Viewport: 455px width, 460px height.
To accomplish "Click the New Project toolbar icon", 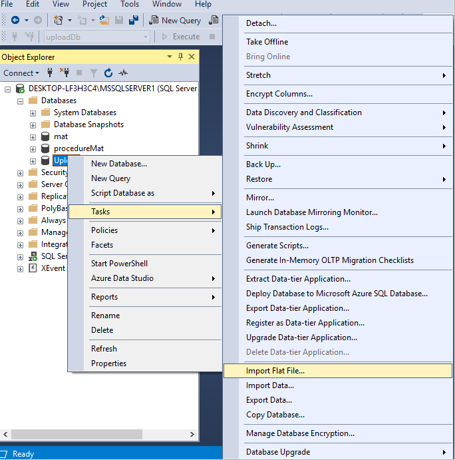I will click(58, 20).
